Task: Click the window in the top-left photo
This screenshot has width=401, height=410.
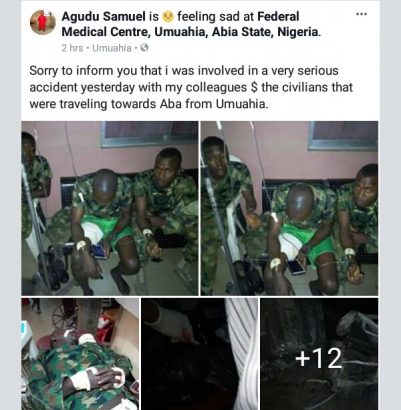Action: coord(149,134)
